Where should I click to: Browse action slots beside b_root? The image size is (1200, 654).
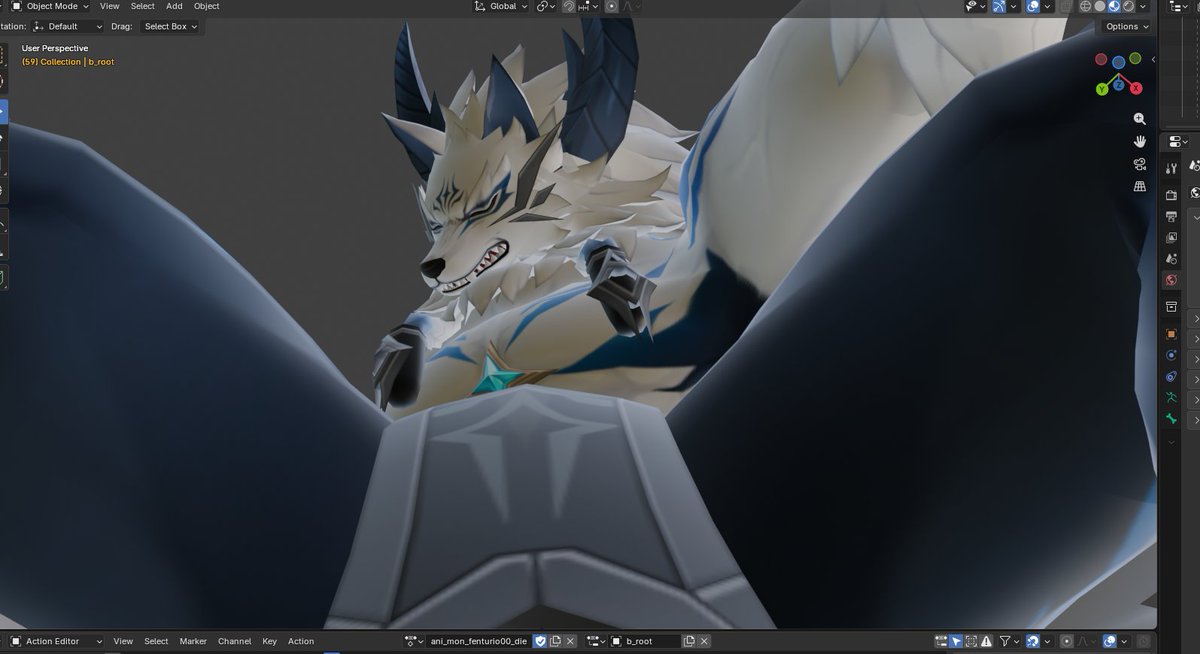tap(596, 641)
